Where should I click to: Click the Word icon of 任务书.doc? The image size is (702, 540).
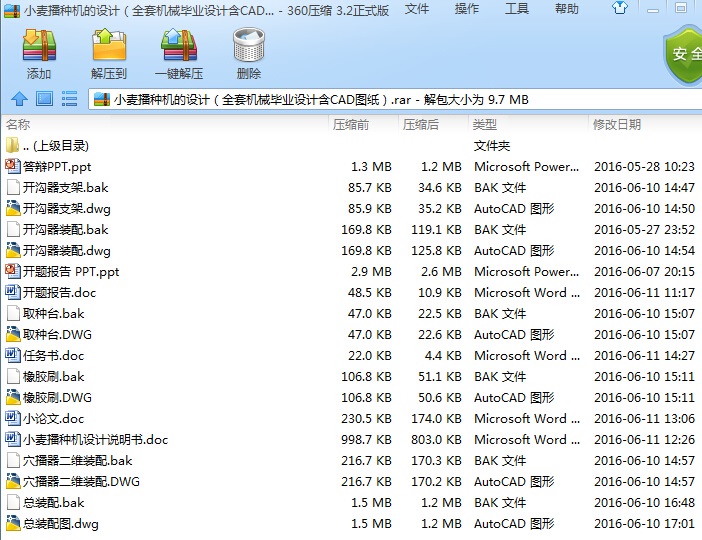(x=13, y=355)
